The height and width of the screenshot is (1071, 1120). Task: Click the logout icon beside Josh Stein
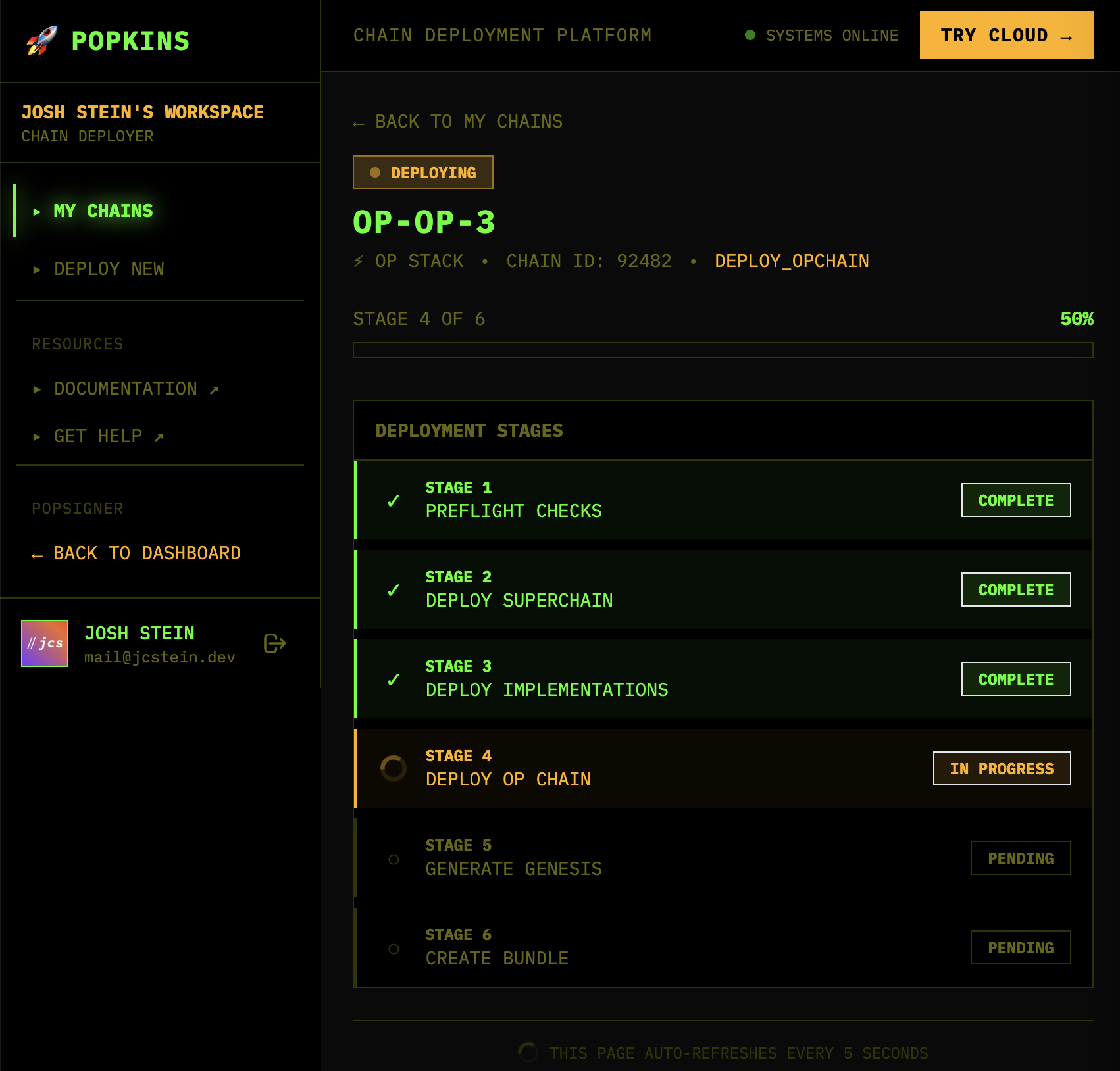pyautogui.click(x=274, y=643)
